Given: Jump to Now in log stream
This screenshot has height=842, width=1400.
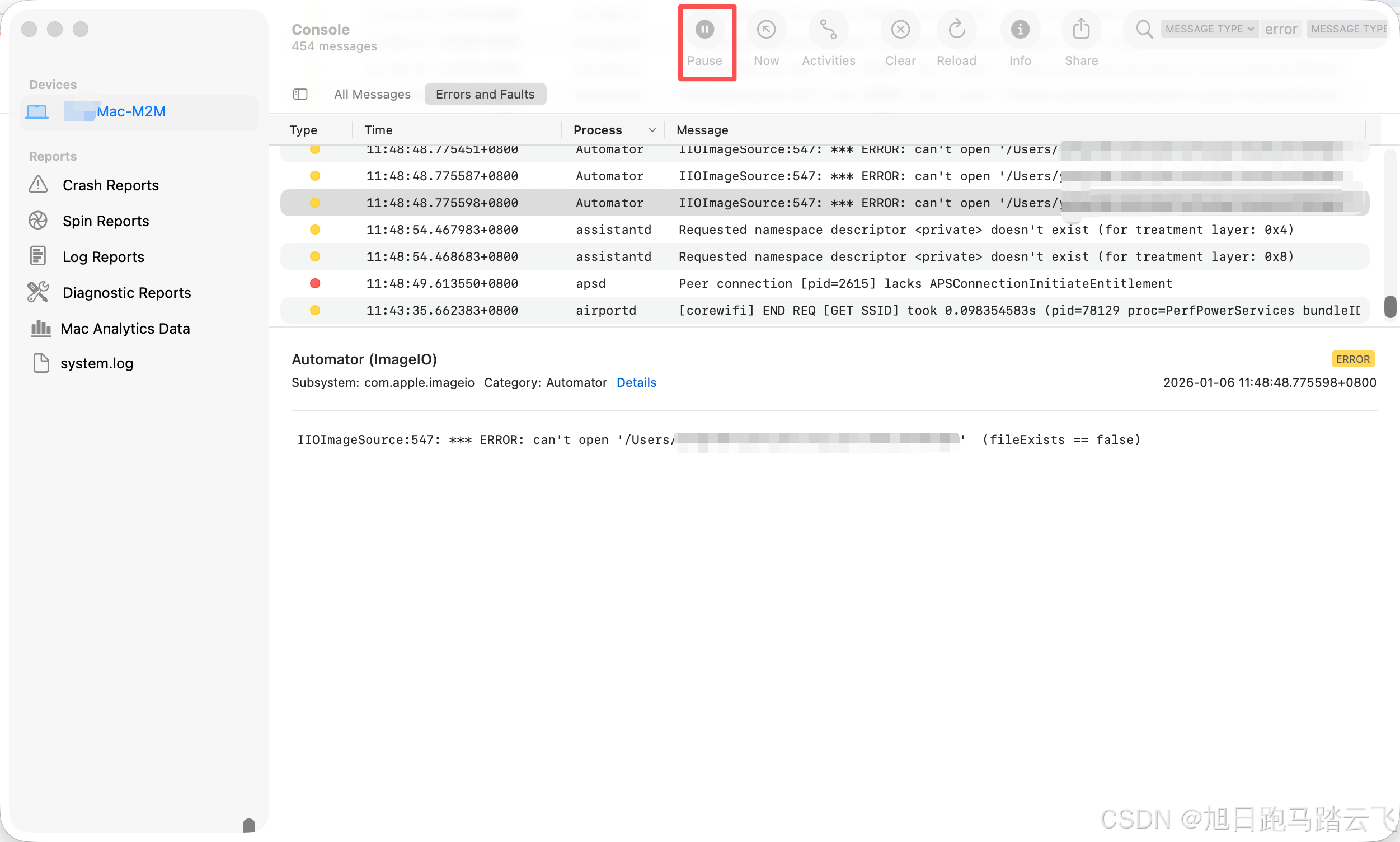Looking at the screenshot, I should (765, 30).
